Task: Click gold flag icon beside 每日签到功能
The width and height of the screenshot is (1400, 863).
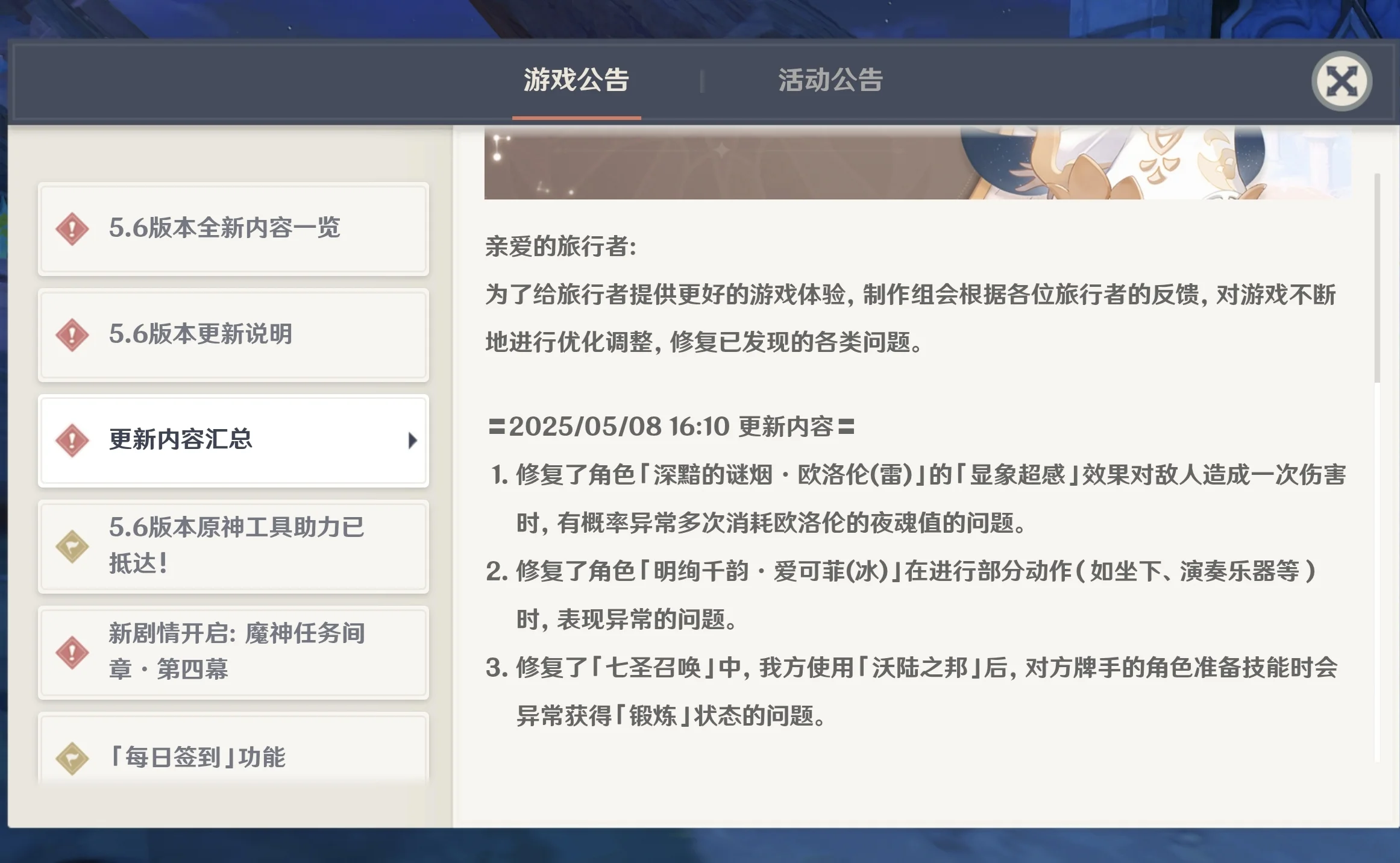Action: tap(72, 758)
